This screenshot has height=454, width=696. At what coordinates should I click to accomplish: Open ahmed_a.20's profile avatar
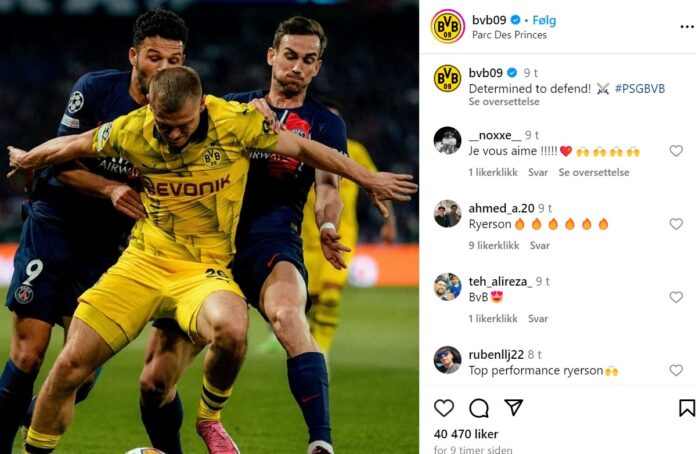(x=447, y=214)
